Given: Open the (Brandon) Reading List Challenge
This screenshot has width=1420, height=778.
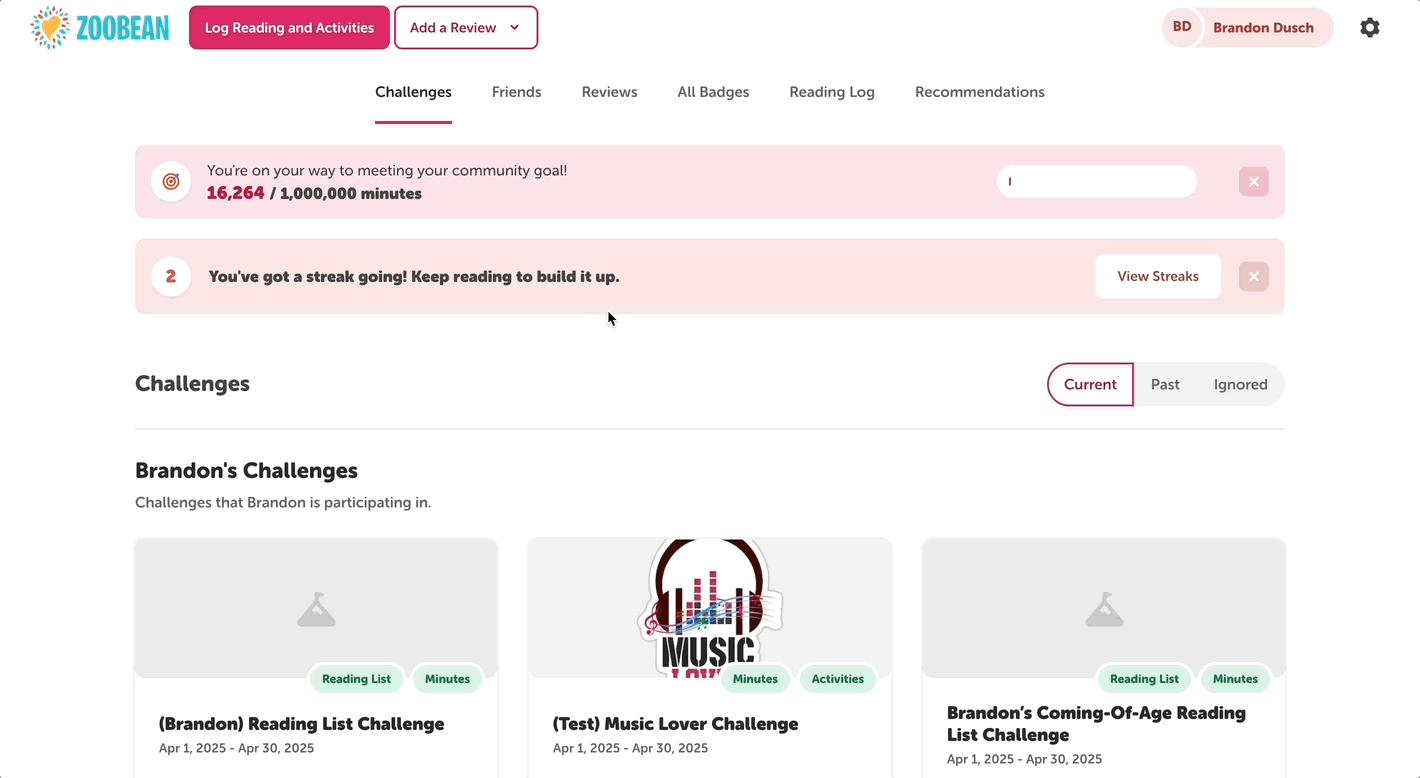Looking at the screenshot, I should (301, 723).
